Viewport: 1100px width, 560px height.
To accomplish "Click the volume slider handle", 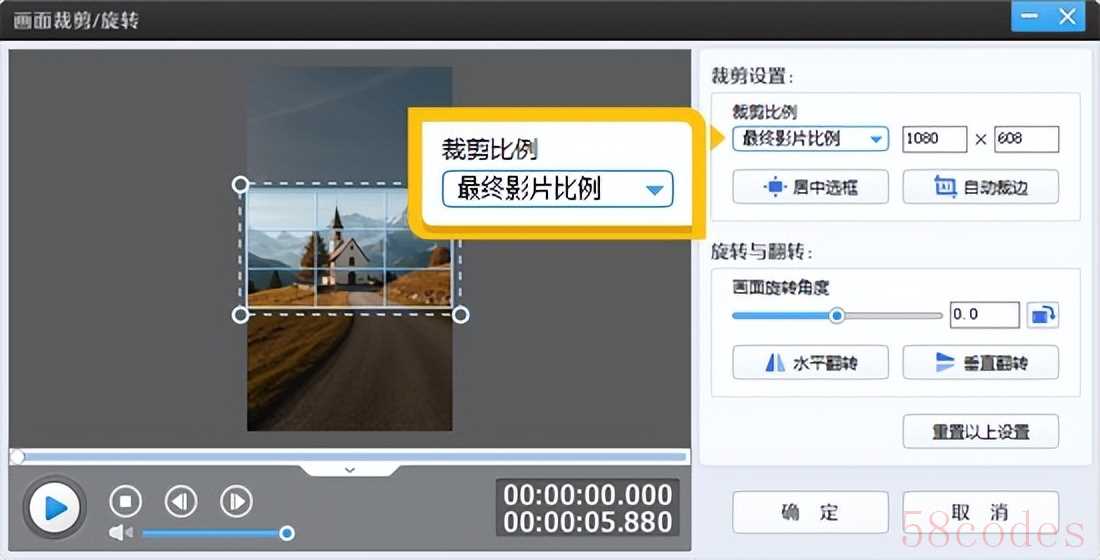I will point(287,533).
